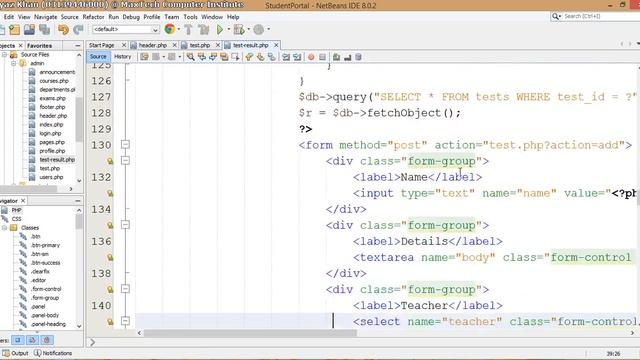Viewport: 640px width, 360px height.
Task: Open the Navigate menu
Action: click(45, 17)
